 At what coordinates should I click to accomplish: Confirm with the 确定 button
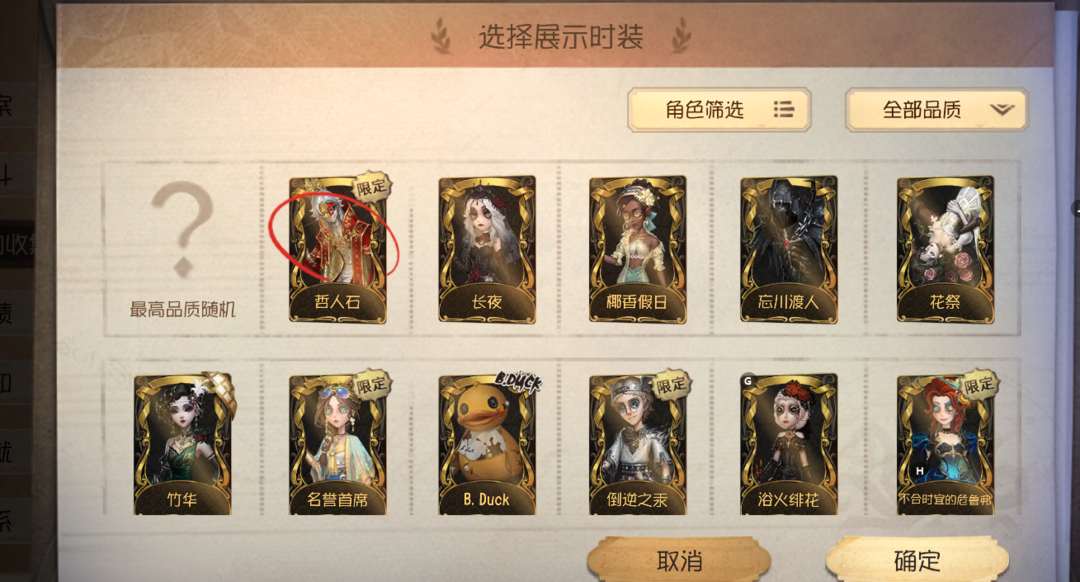(x=917, y=561)
